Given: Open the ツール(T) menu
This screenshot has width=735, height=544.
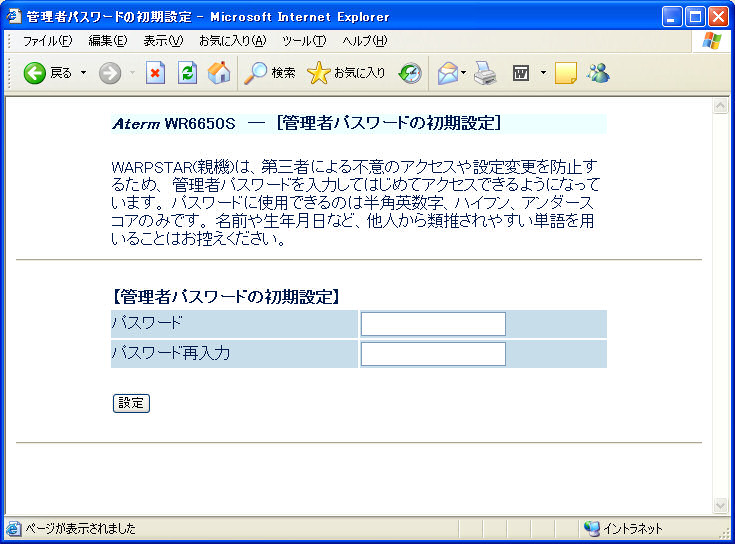Looking at the screenshot, I should click(304, 41).
